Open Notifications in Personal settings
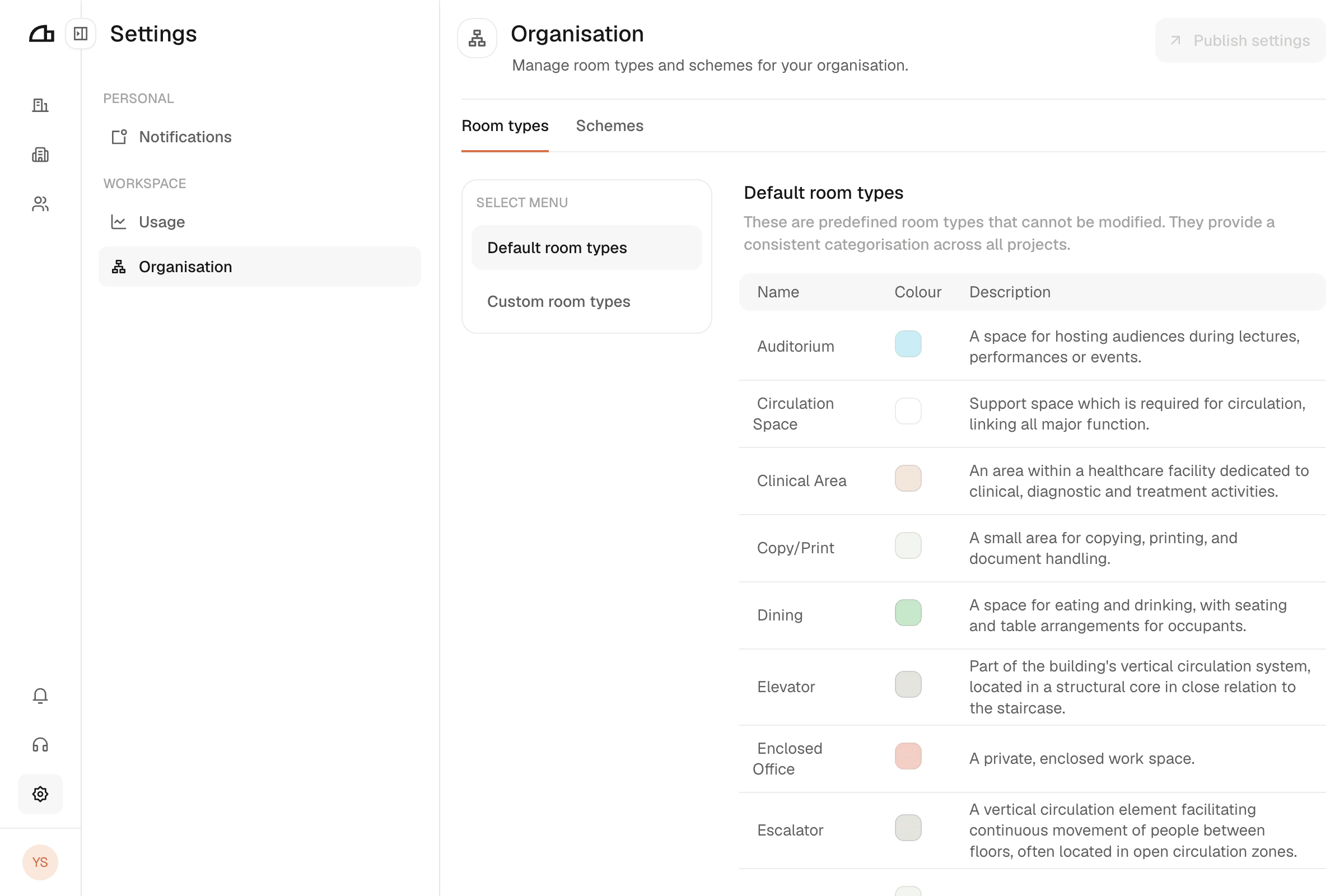1344x896 pixels. (259, 137)
